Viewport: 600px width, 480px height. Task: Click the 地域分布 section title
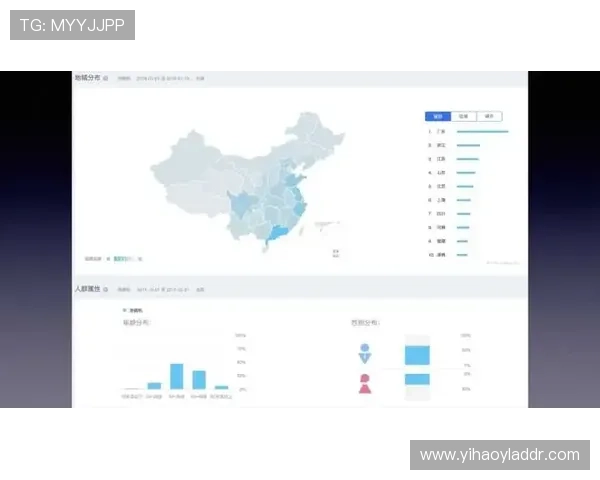click(x=88, y=78)
